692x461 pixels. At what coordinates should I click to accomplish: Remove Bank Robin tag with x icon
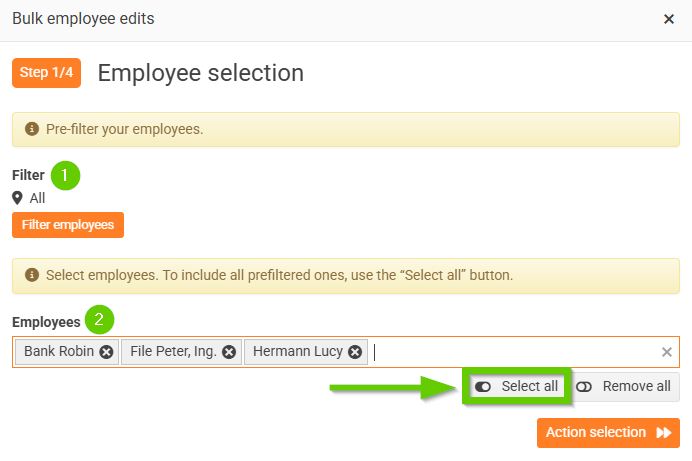106,352
